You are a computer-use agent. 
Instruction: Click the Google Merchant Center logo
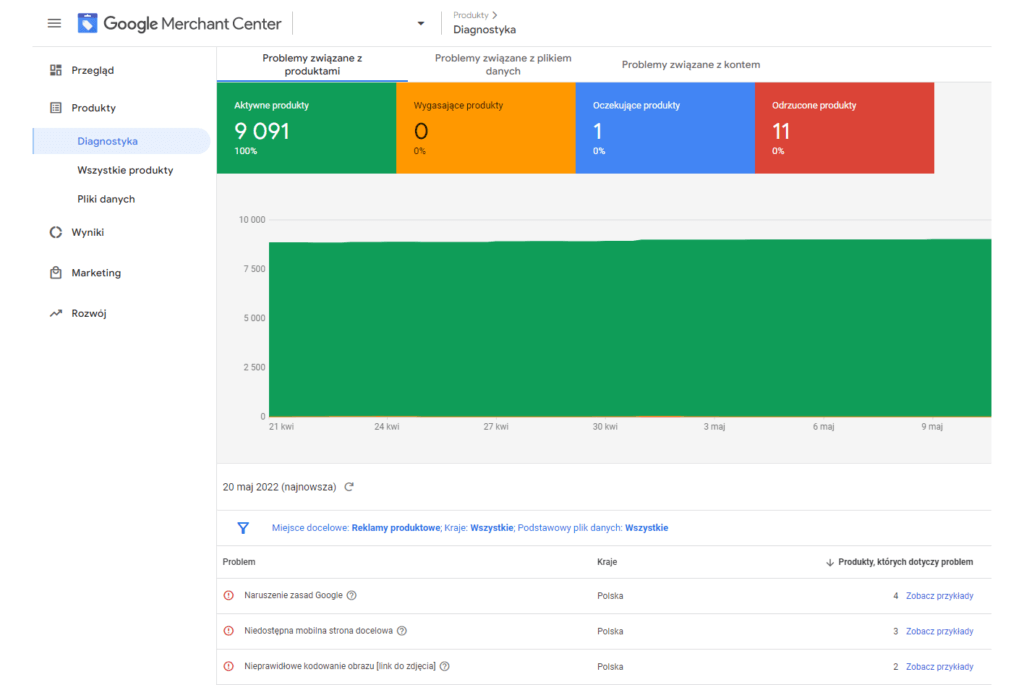click(x=180, y=23)
